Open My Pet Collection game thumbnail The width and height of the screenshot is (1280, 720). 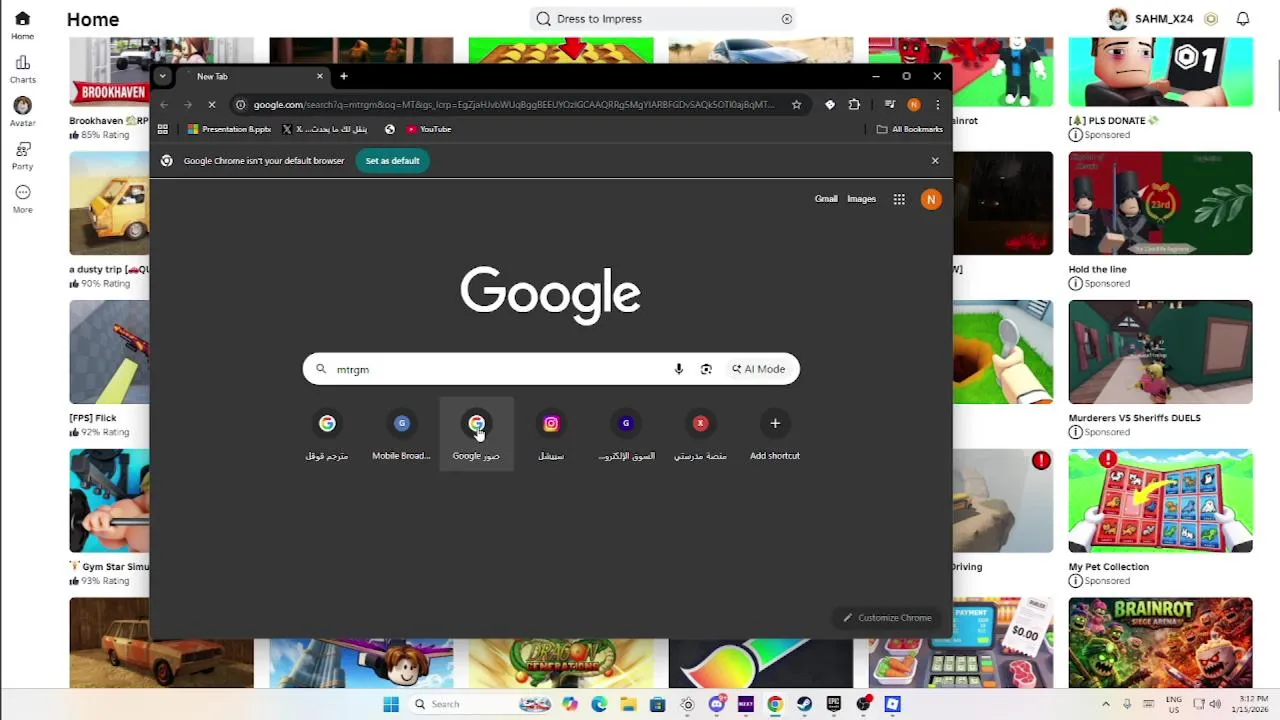click(x=1160, y=500)
